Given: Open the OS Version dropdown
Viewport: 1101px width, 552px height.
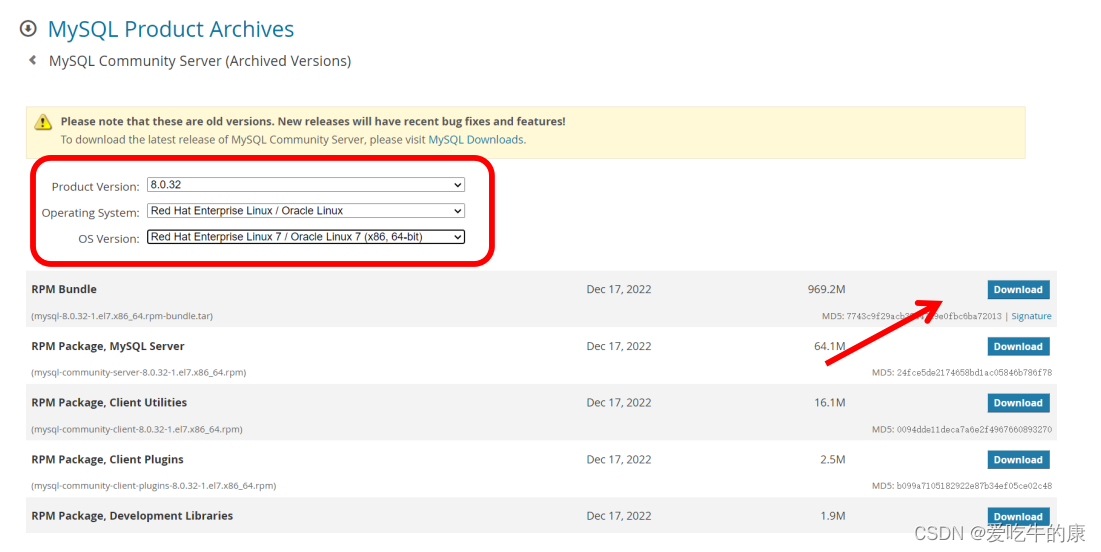Looking at the screenshot, I should point(305,237).
